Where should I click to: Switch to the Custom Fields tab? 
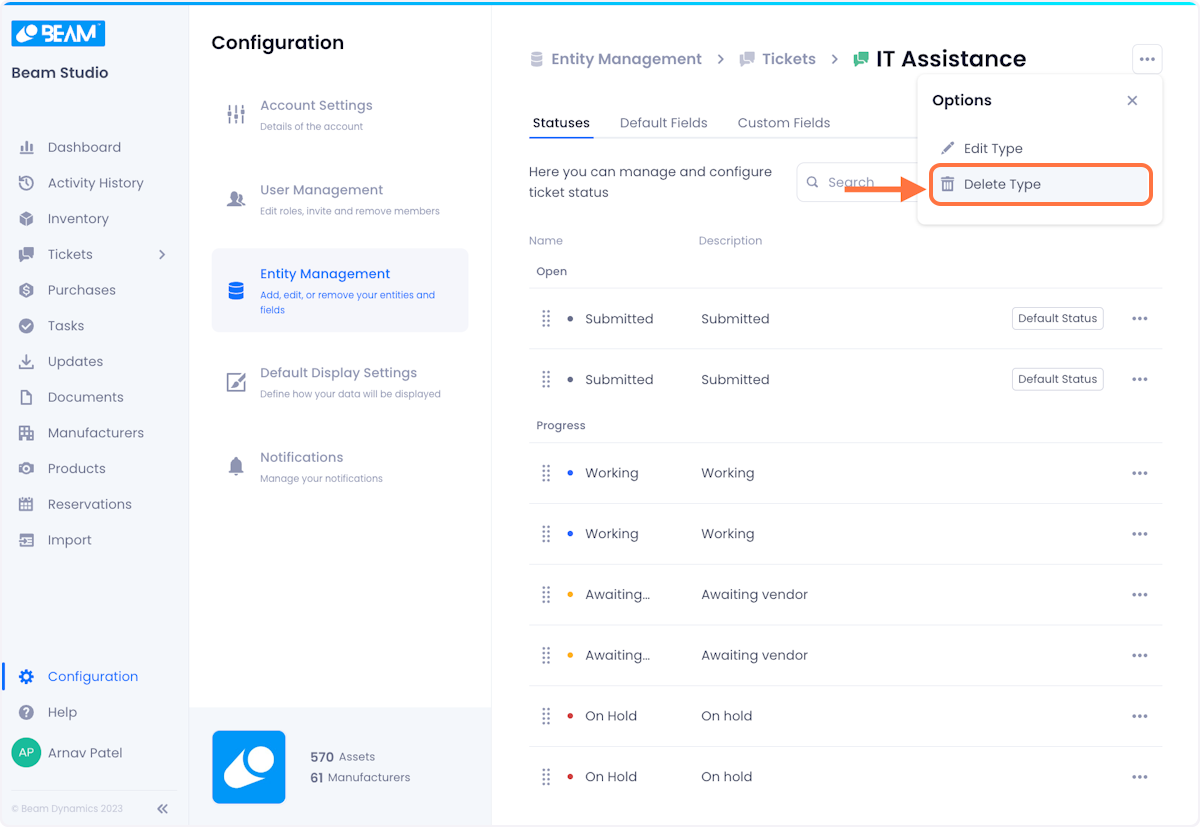[x=784, y=123]
